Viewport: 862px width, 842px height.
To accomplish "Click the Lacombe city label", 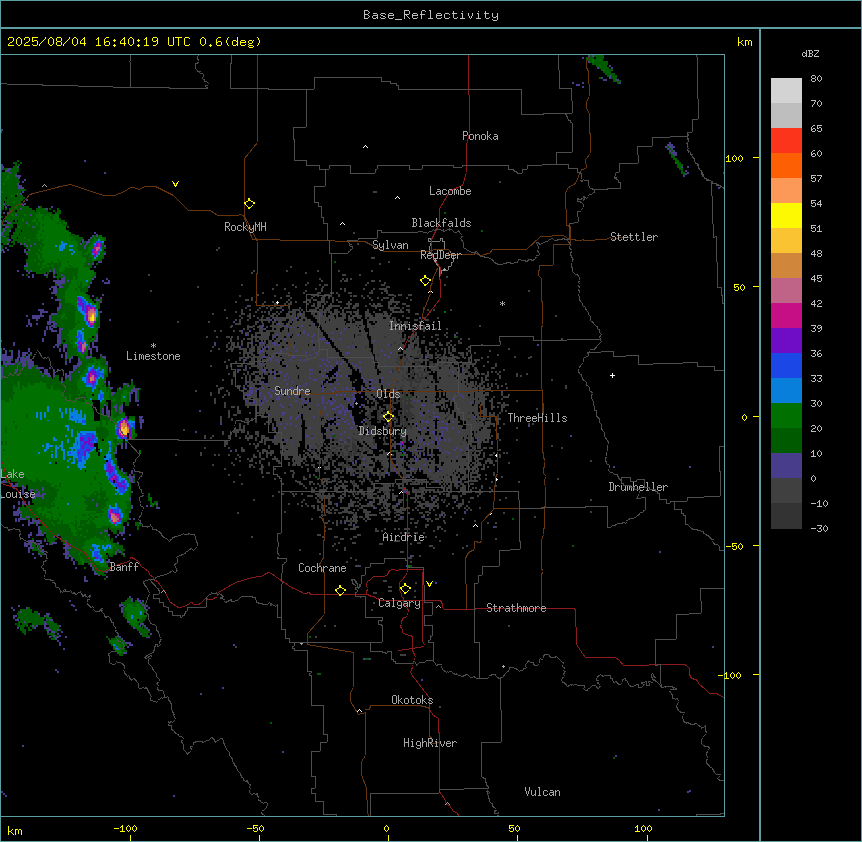I will pos(450,191).
